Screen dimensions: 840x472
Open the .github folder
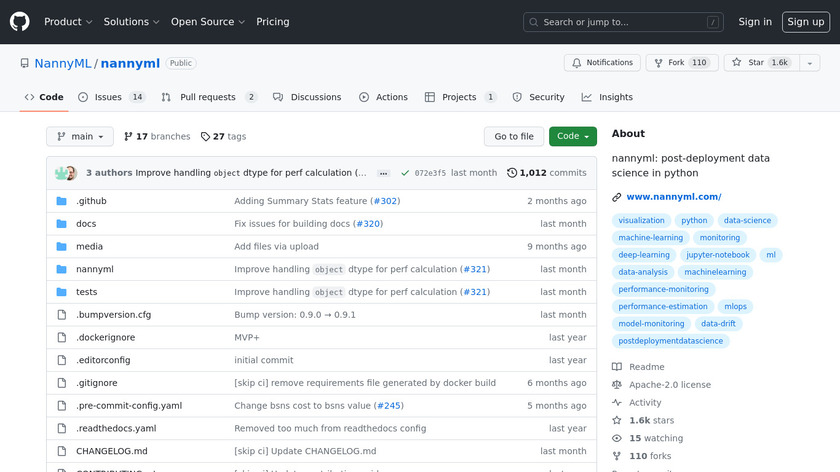point(91,201)
